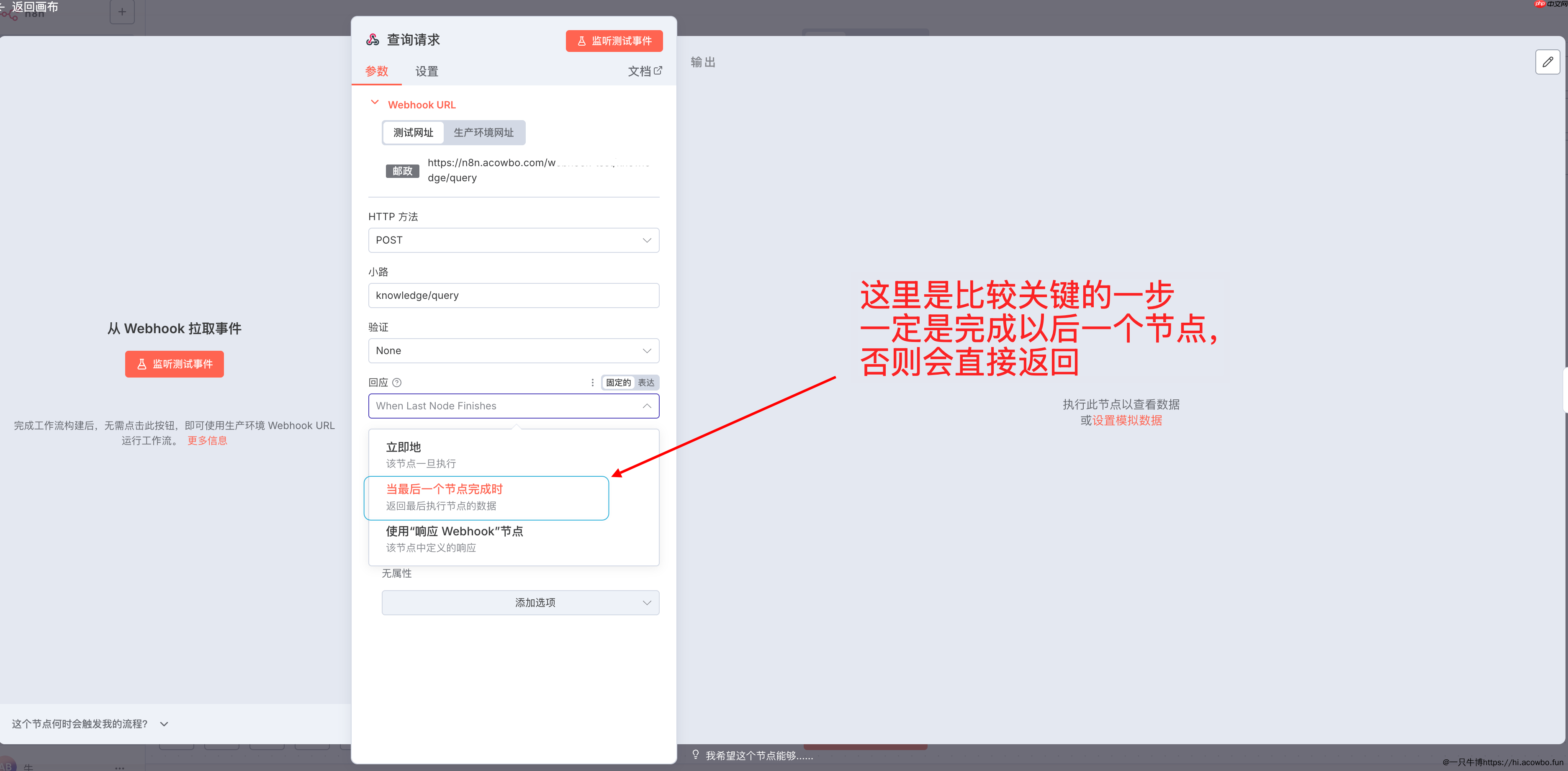
Task: Click the question mark help icon next to 回应
Action: click(x=397, y=382)
